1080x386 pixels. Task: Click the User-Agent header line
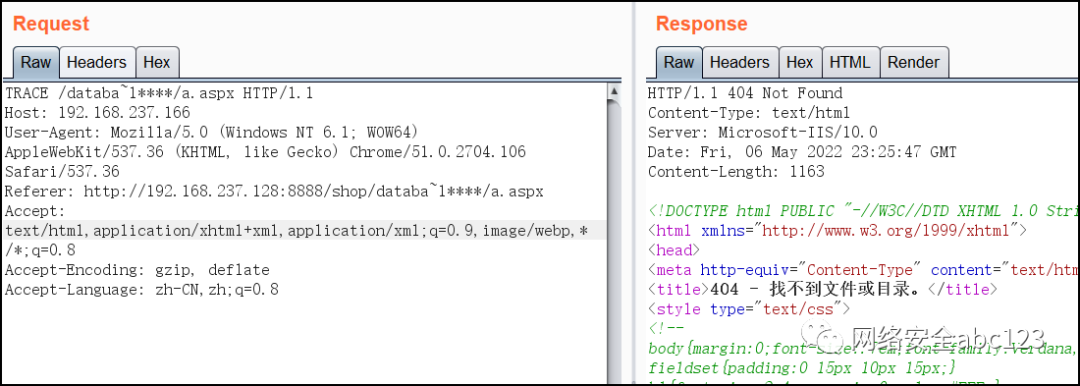tap(211, 132)
